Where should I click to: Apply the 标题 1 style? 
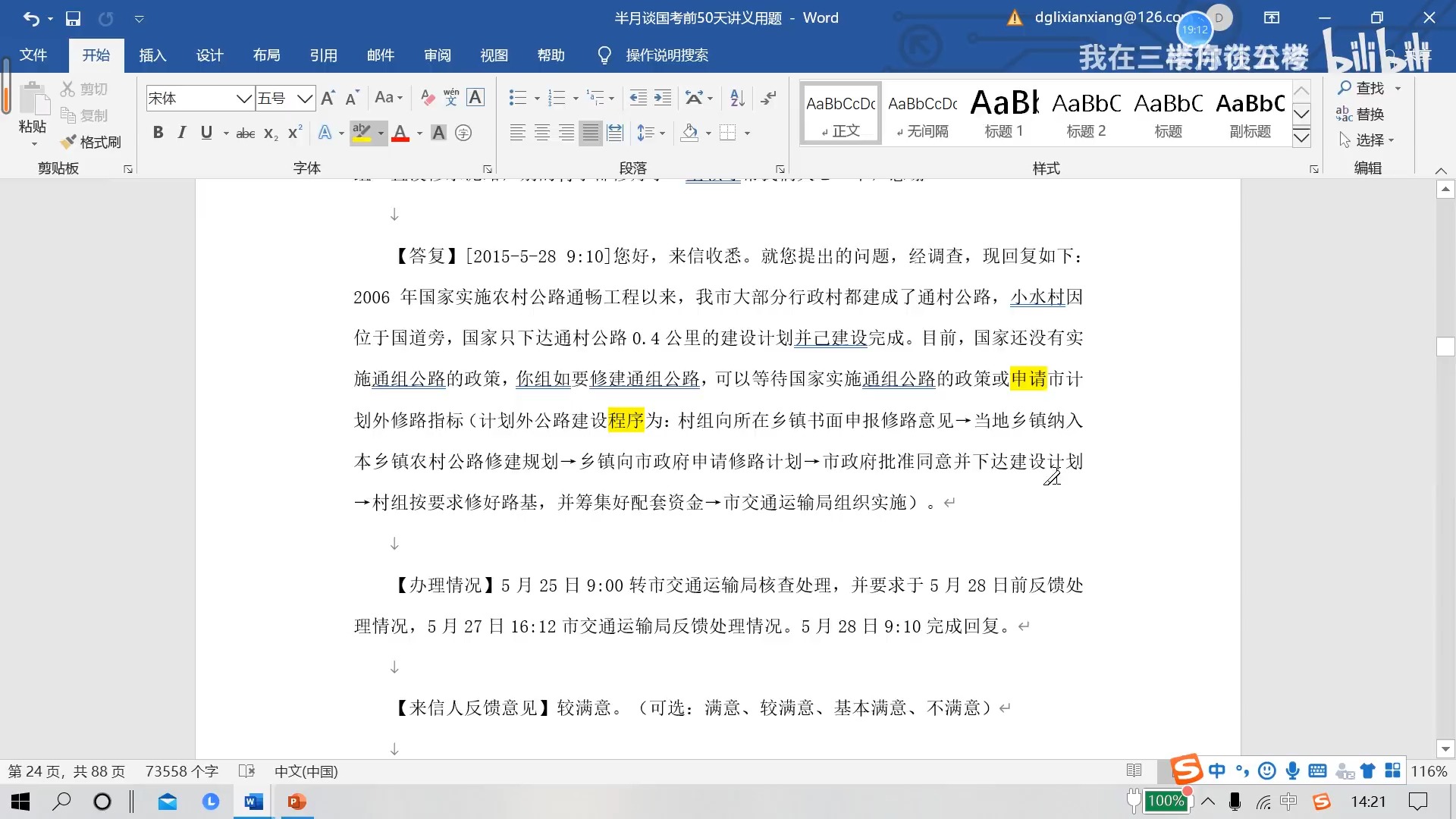pos(1004,113)
